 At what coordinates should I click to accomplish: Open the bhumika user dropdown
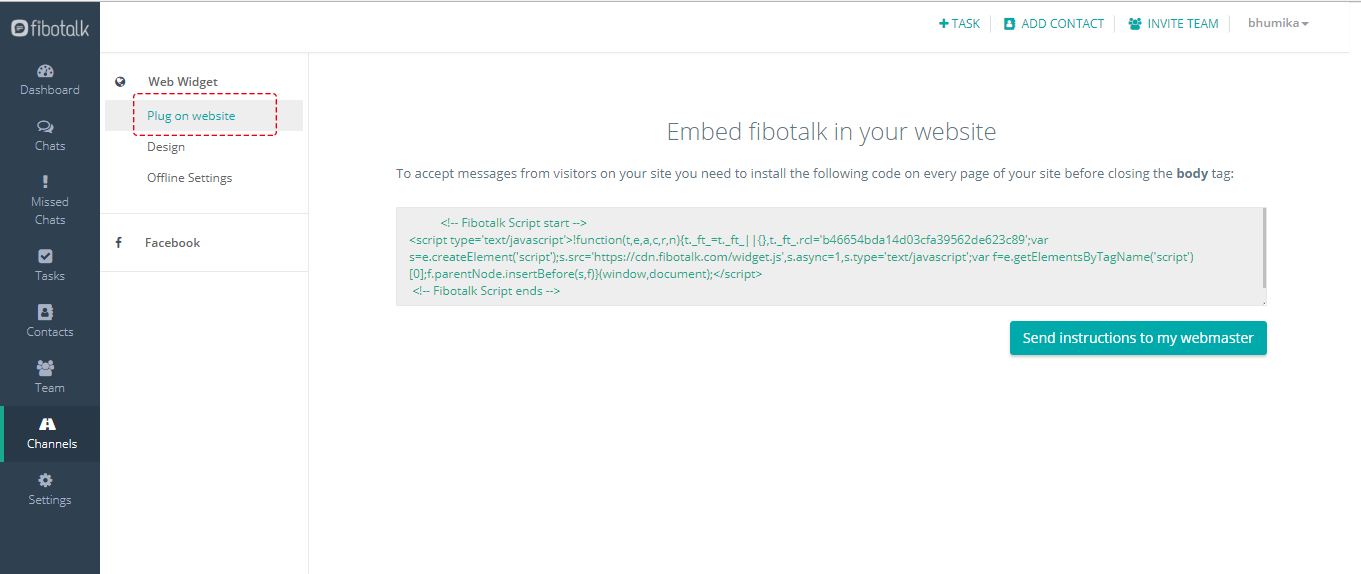pyautogui.click(x=1278, y=23)
